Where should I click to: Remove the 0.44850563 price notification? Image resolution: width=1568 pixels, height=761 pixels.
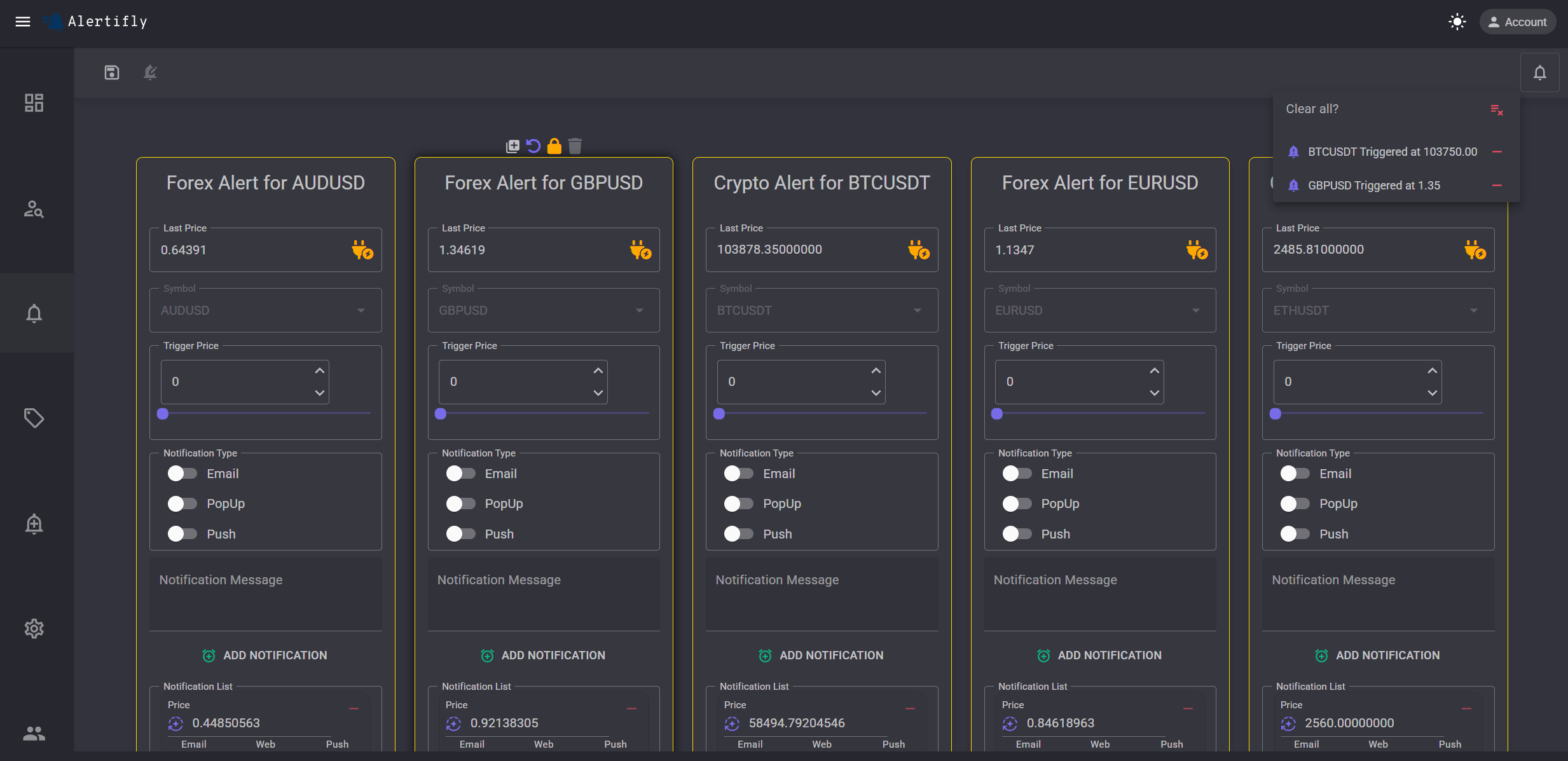(x=354, y=708)
